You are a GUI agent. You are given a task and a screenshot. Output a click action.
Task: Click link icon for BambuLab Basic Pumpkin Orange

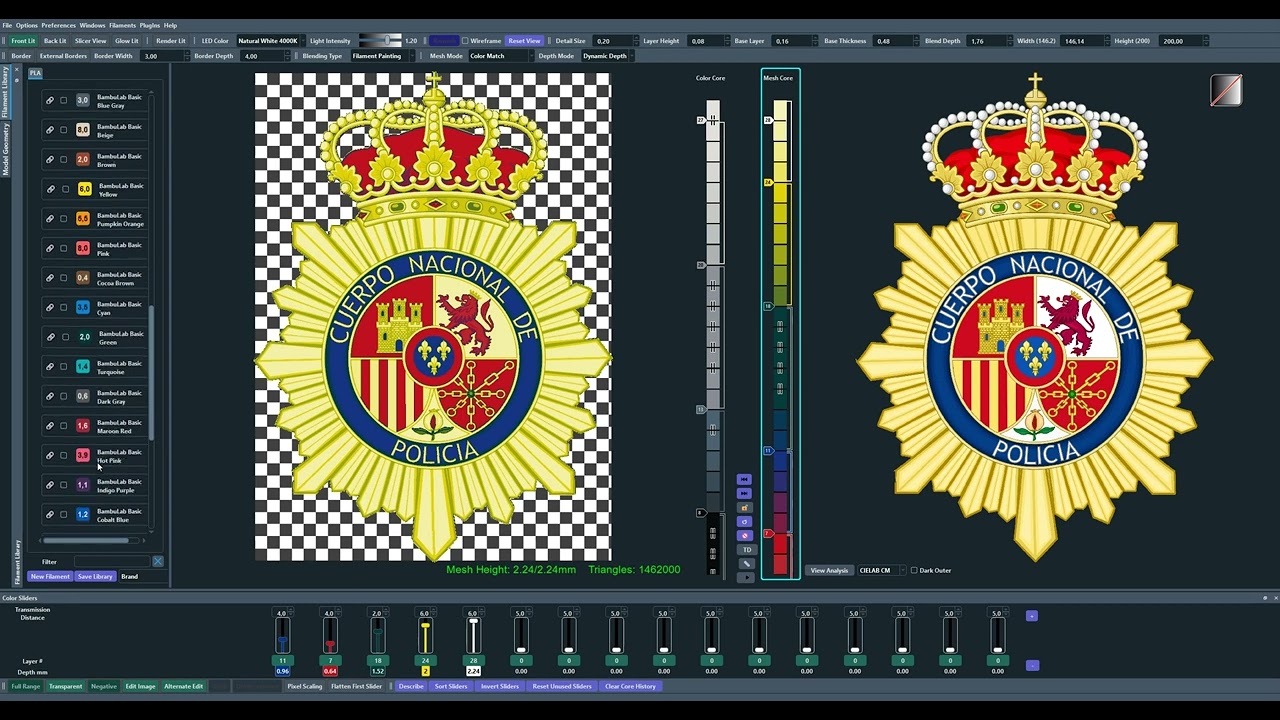tap(50, 218)
